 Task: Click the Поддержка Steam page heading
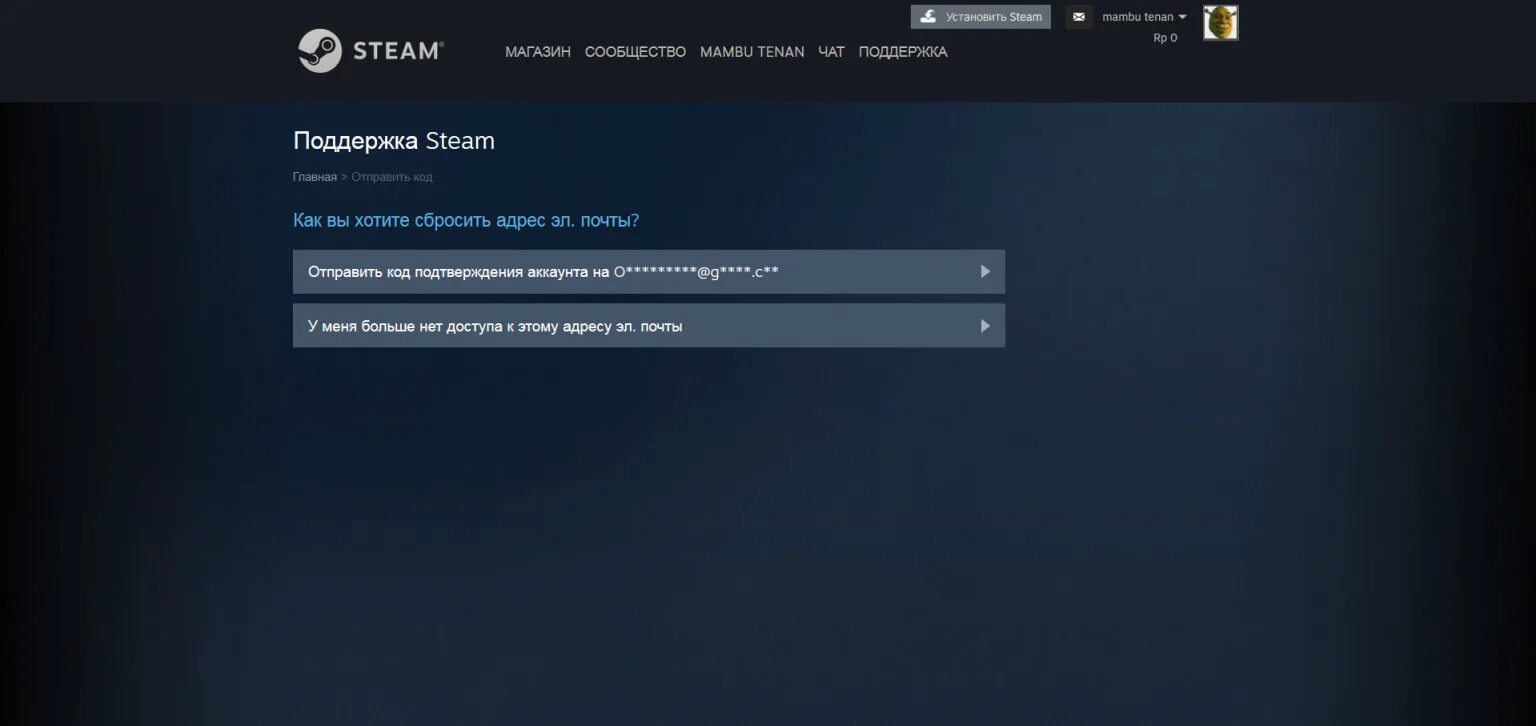tap(394, 141)
